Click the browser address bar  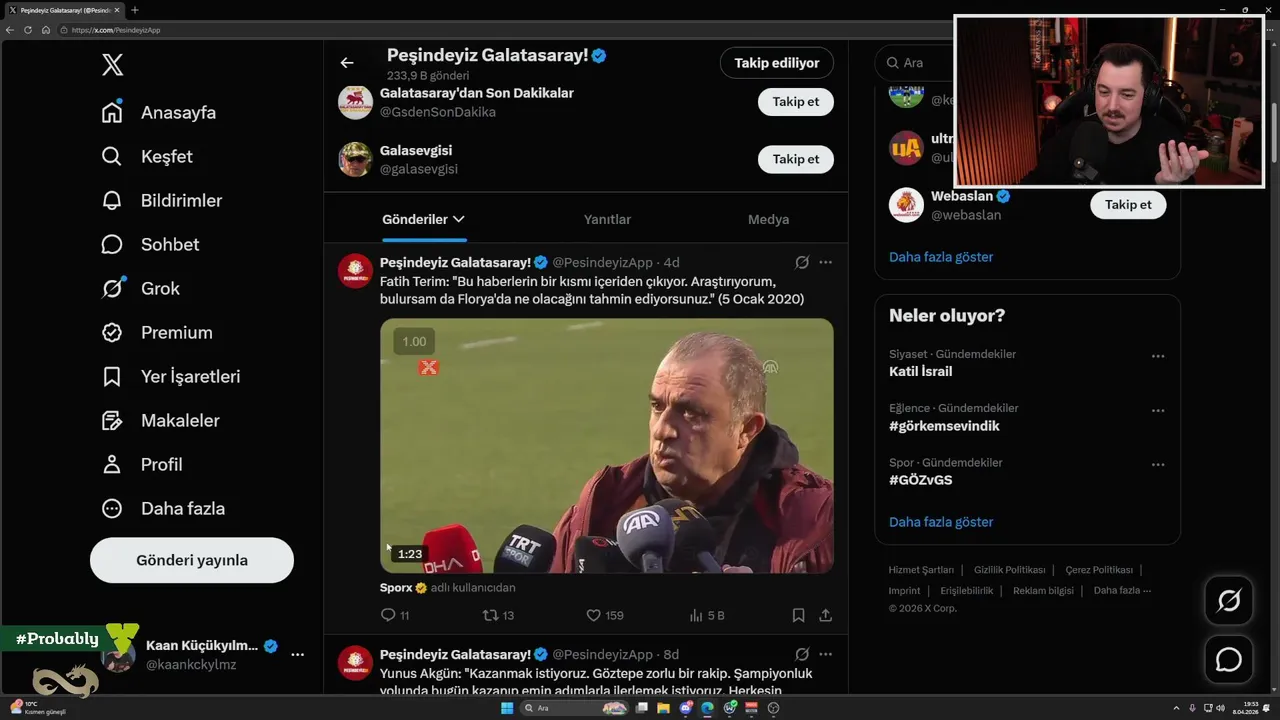(x=500, y=30)
